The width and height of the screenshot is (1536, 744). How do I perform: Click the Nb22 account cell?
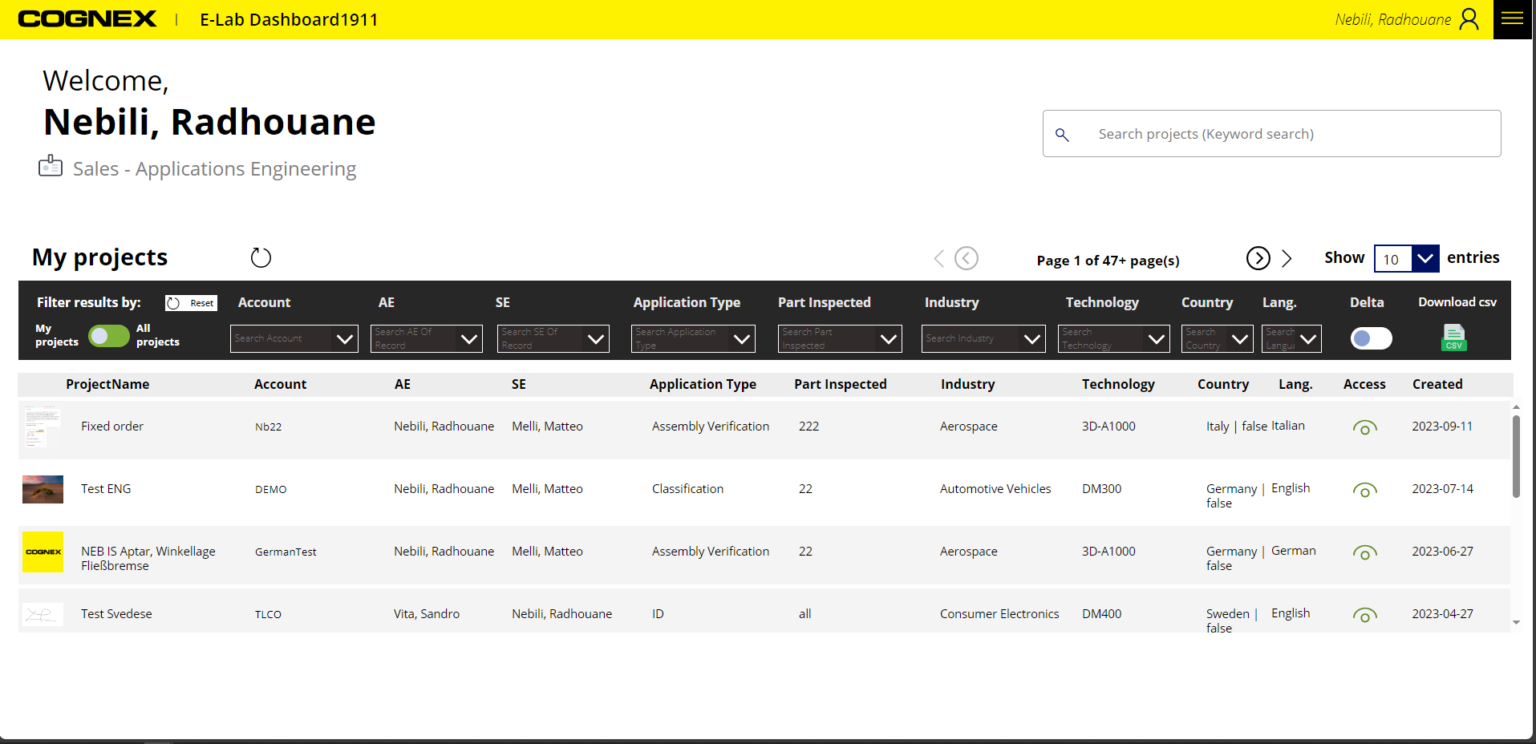point(268,427)
